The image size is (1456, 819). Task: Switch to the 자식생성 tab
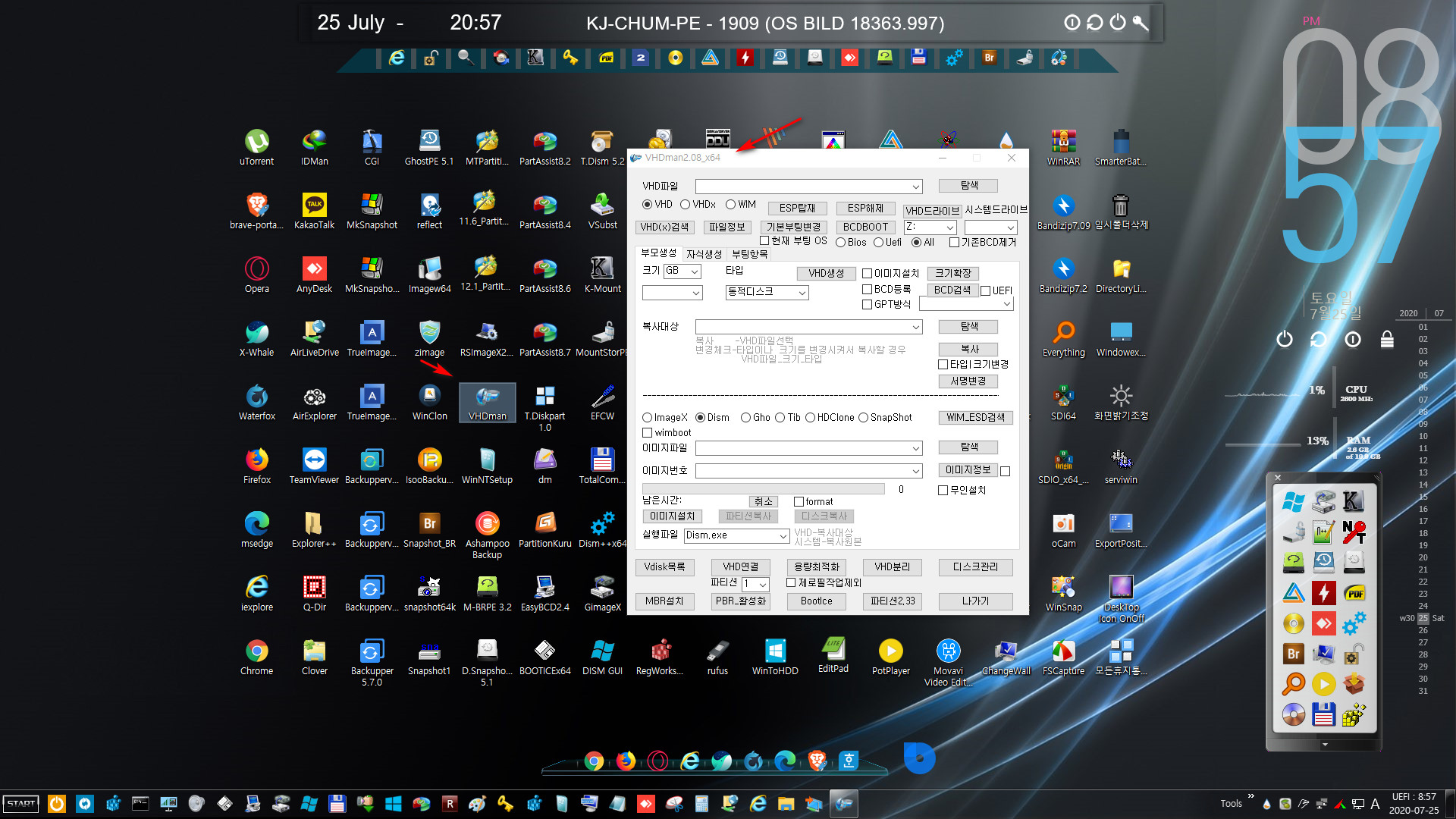[704, 254]
